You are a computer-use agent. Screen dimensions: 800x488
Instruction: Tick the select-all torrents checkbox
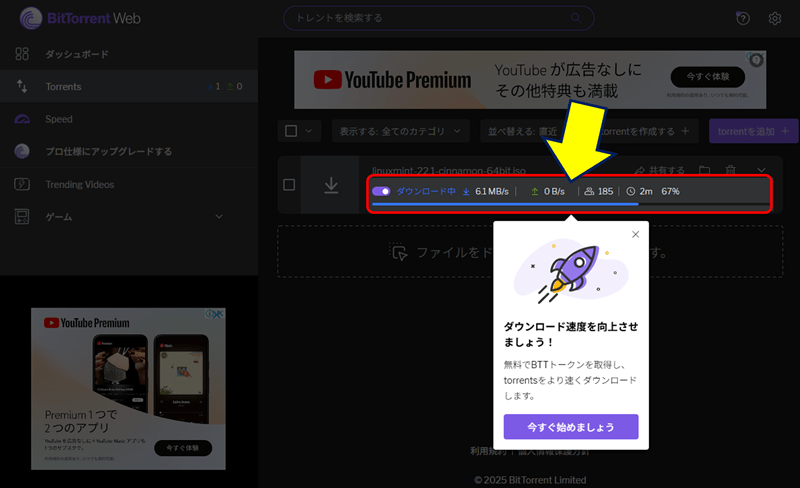click(291, 131)
